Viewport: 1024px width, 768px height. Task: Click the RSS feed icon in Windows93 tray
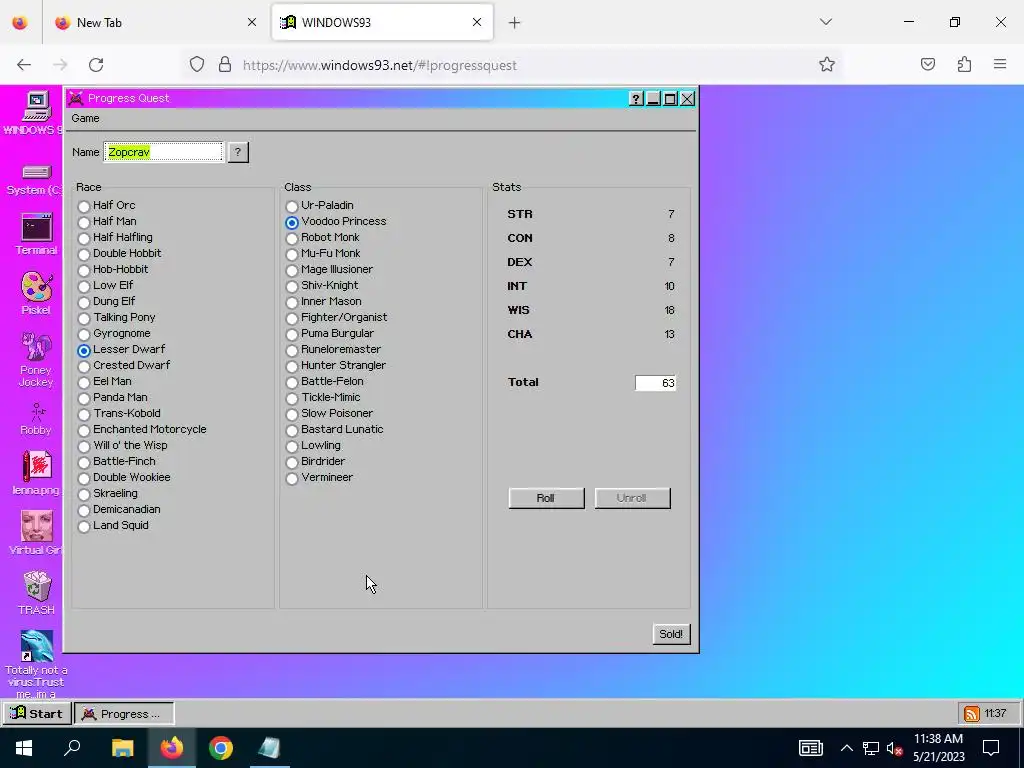tap(972, 714)
